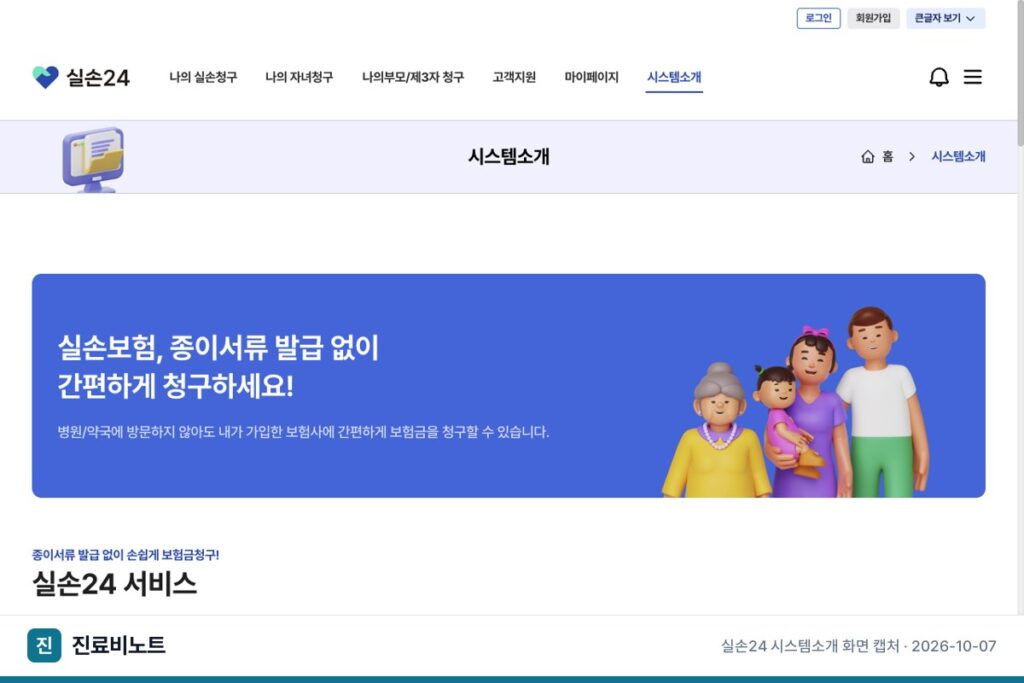
Task: Open the notification bell icon
Action: [938, 77]
